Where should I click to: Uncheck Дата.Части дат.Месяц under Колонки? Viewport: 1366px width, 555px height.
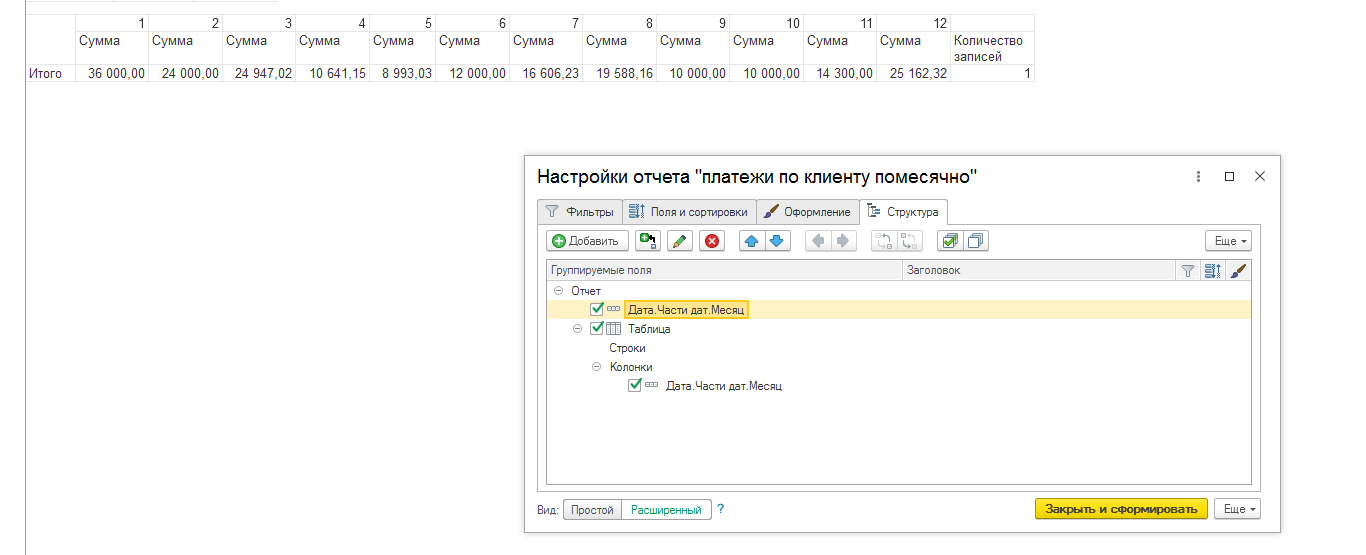[x=634, y=385]
